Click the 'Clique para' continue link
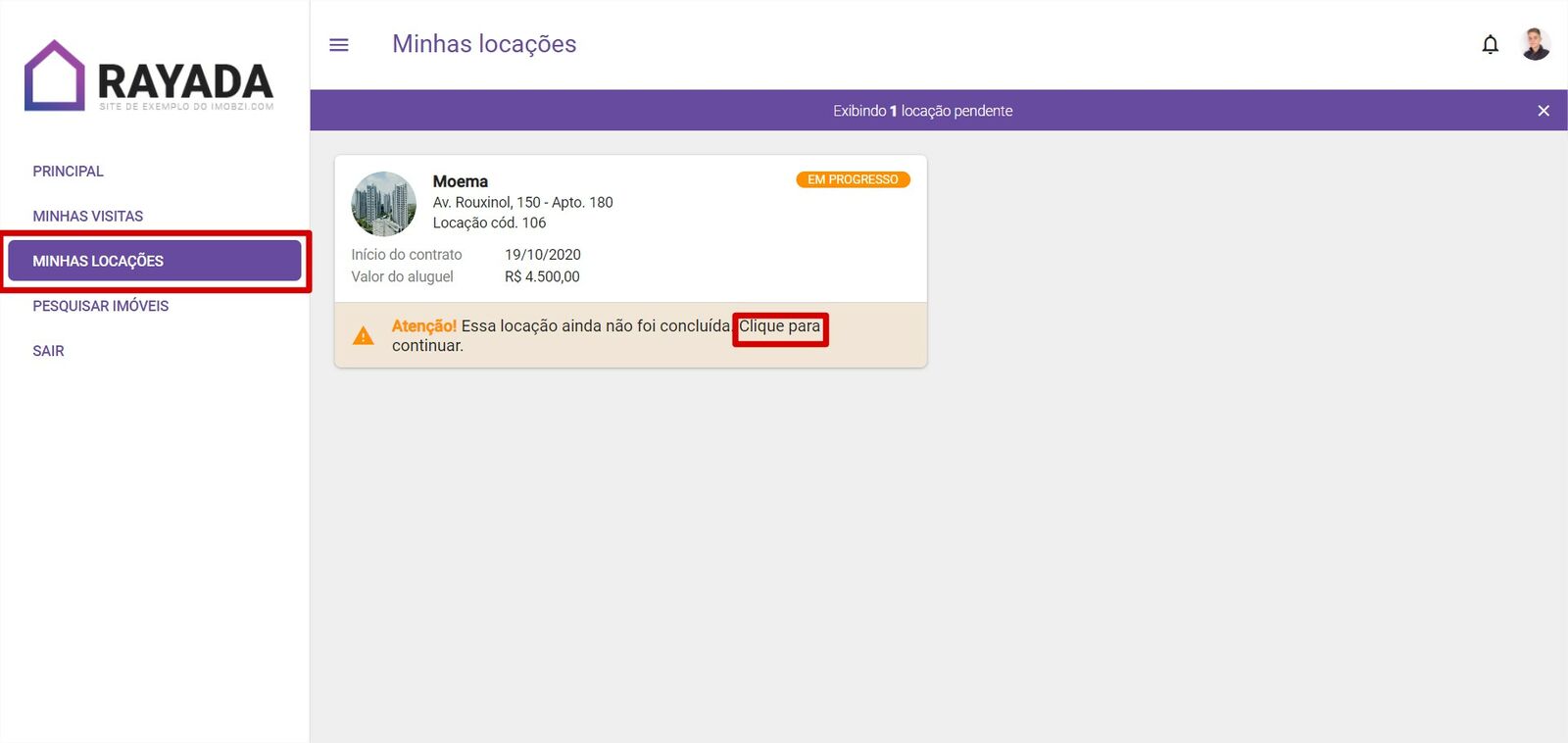The height and width of the screenshot is (743, 1568). (779, 326)
